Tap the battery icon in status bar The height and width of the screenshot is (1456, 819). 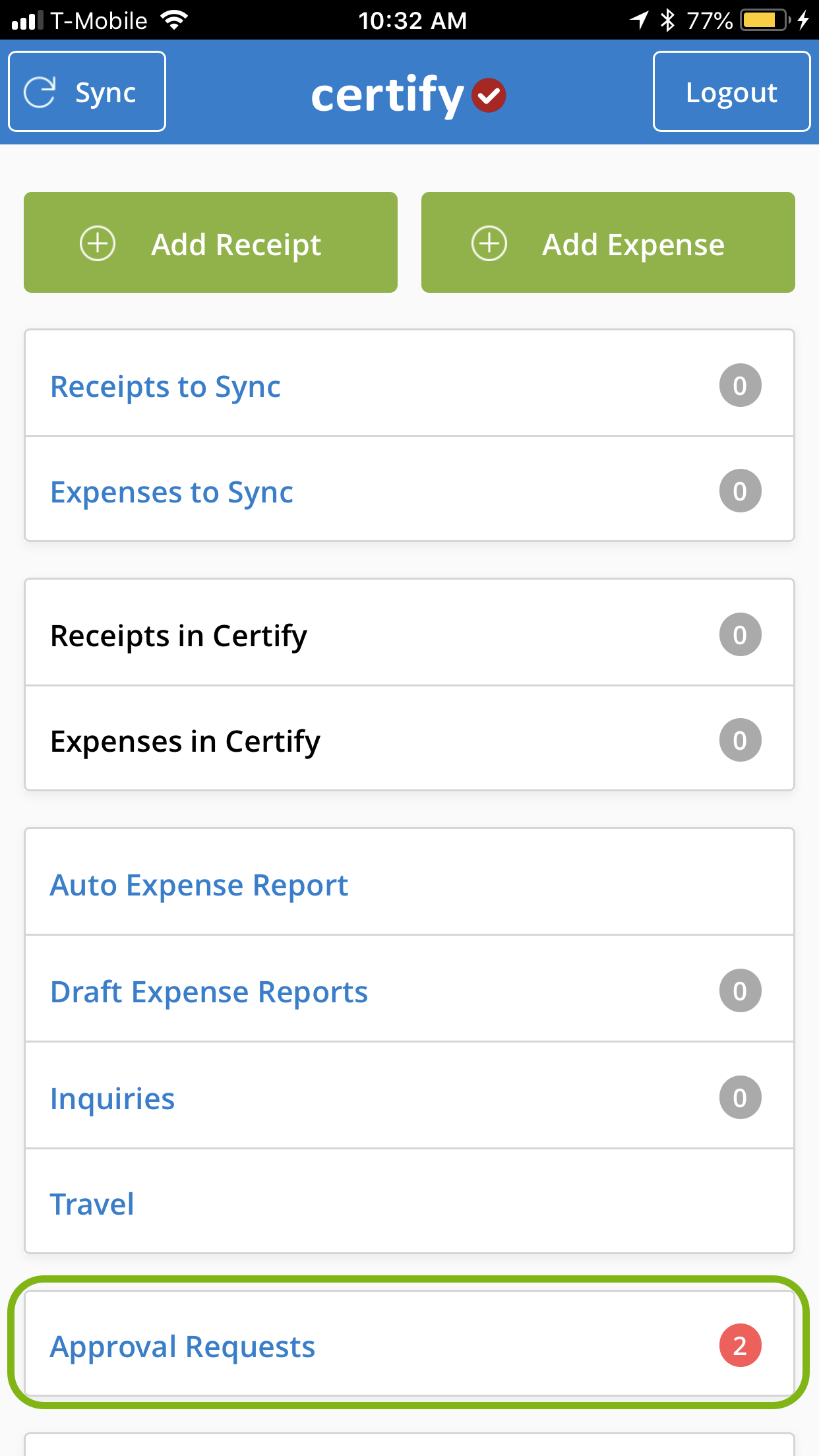tap(765, 20)
